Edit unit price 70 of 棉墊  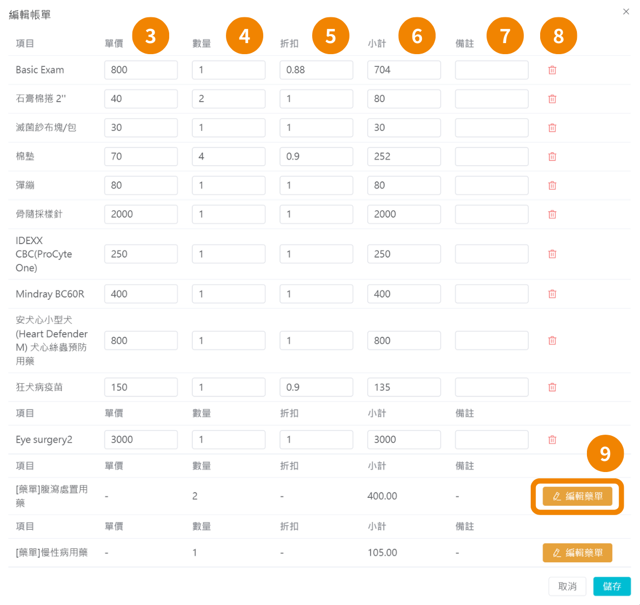click(141, 156)
